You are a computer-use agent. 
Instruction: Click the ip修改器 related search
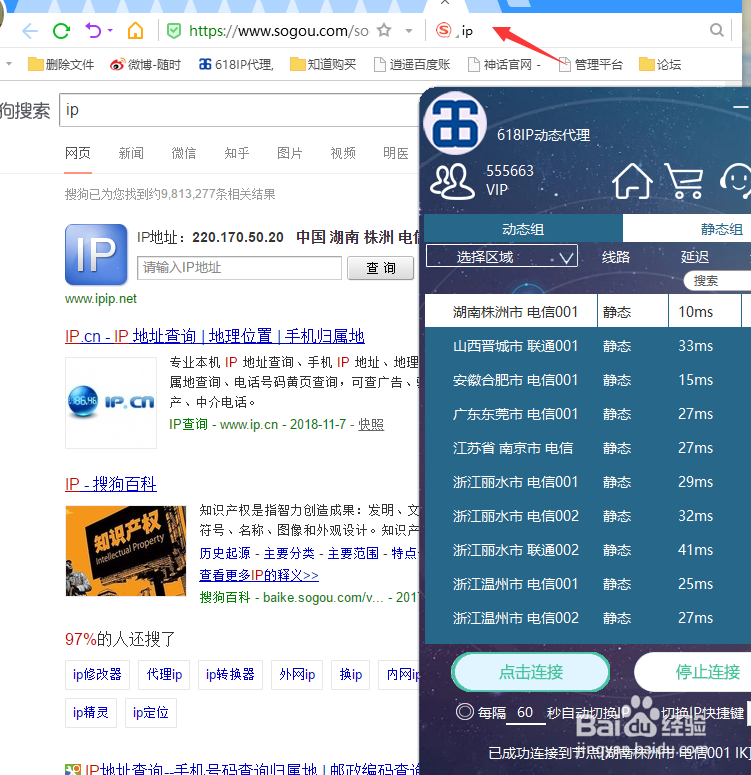pyautogui.click(x=97, y=674)
